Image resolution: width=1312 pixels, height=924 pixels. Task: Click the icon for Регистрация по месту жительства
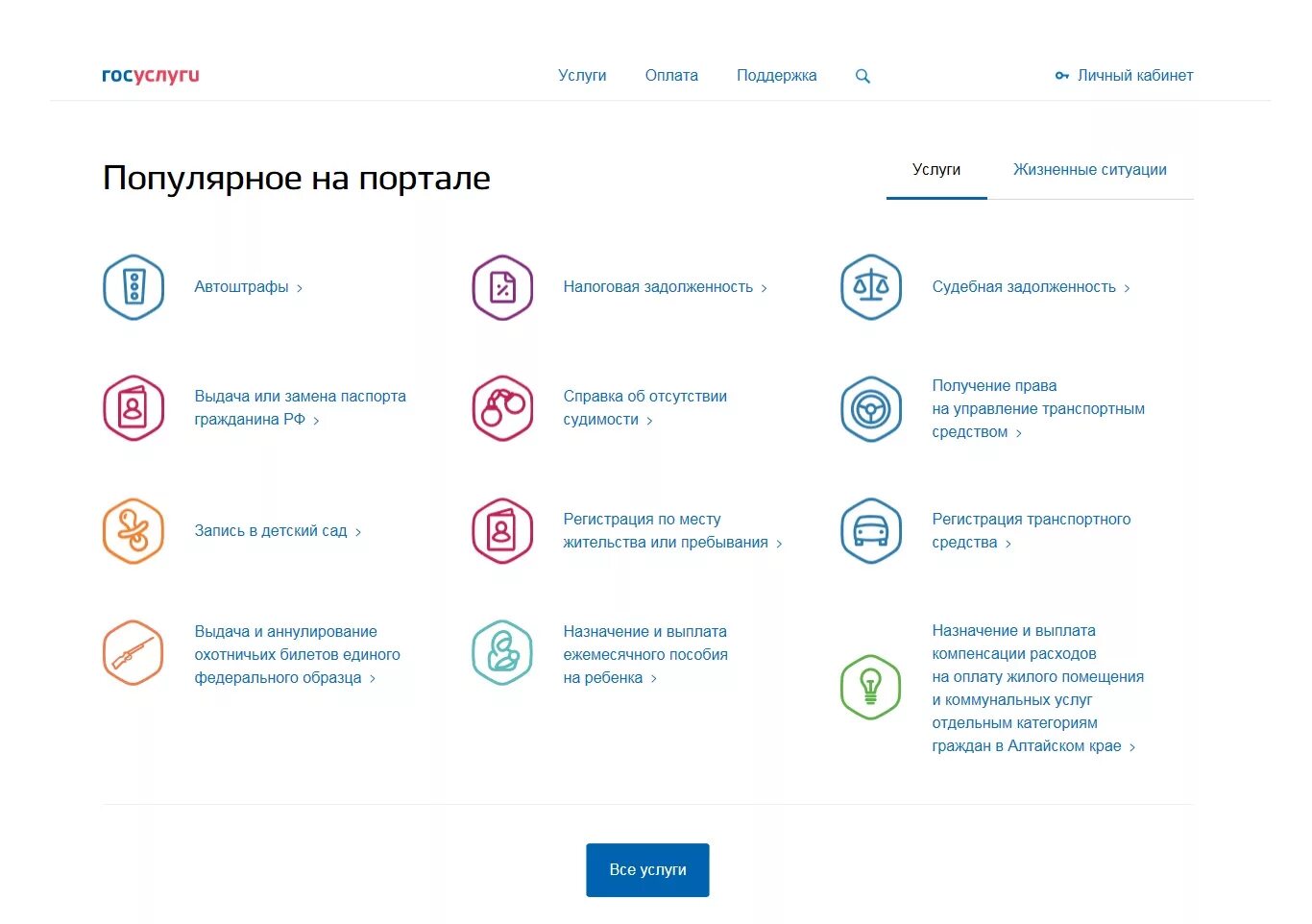[502, 531]
